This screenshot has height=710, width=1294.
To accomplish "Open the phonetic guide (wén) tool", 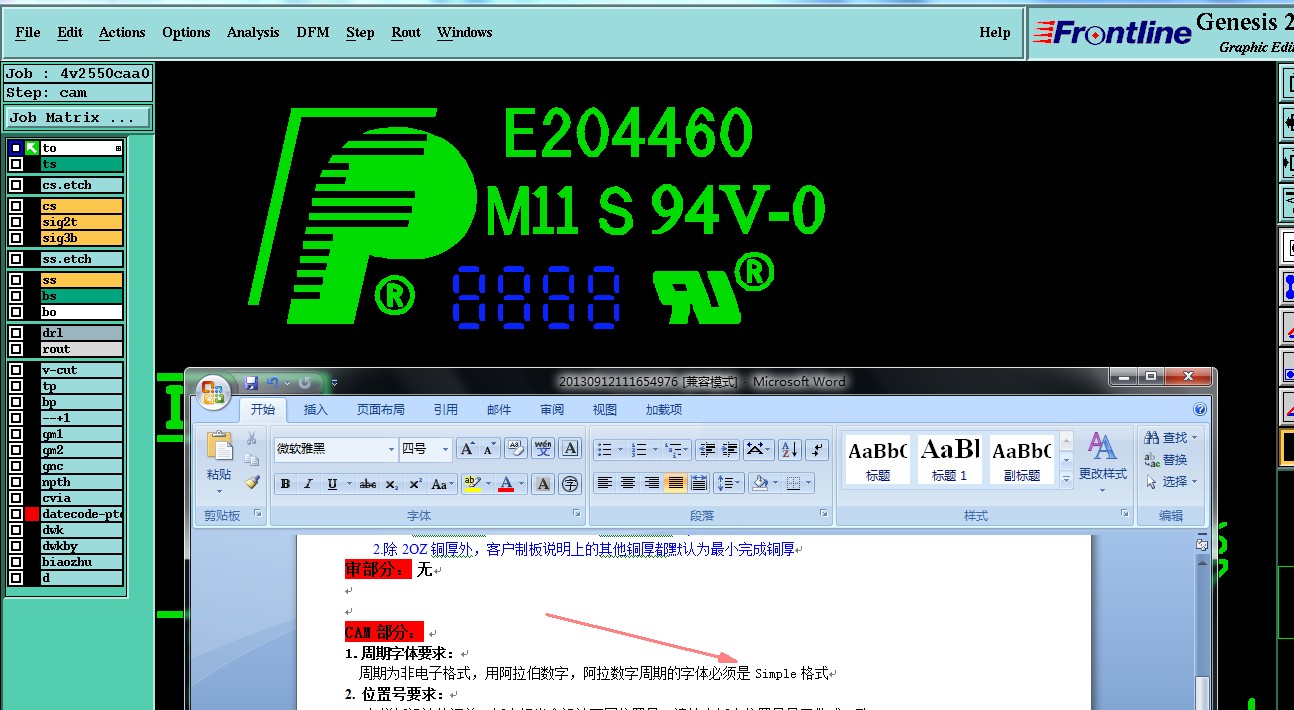I will (543, 449).
